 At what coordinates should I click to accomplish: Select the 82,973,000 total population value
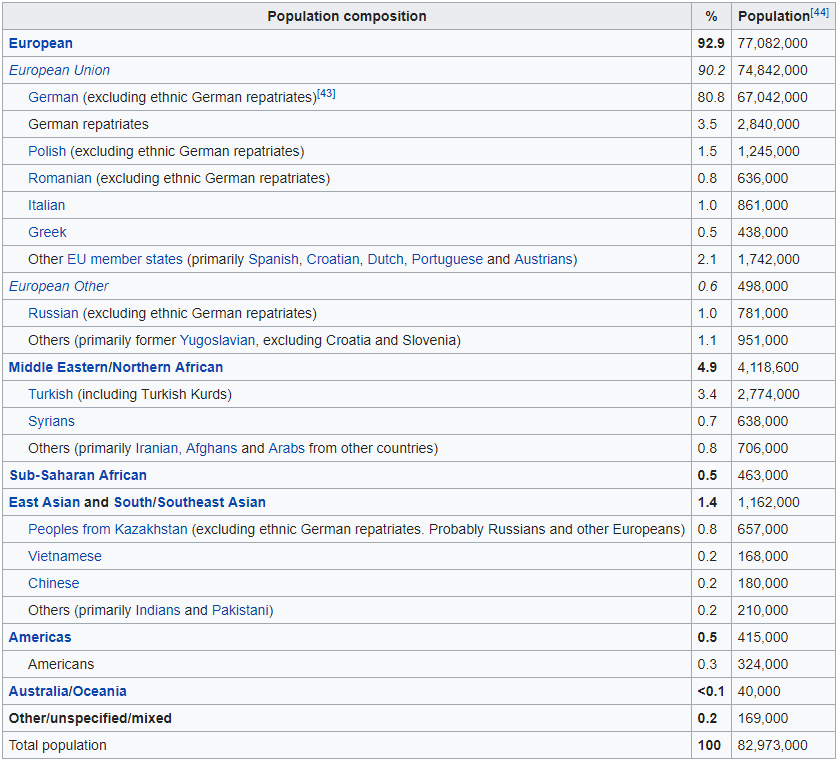772,745
